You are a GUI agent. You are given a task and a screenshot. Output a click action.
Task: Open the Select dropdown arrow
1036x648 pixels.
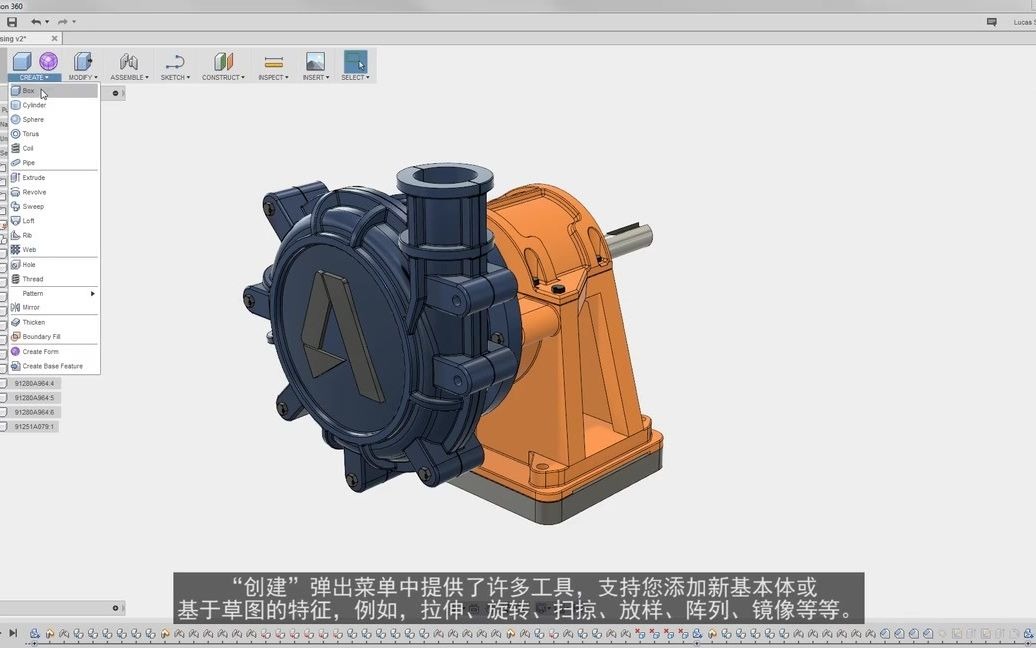click(367, 76)
